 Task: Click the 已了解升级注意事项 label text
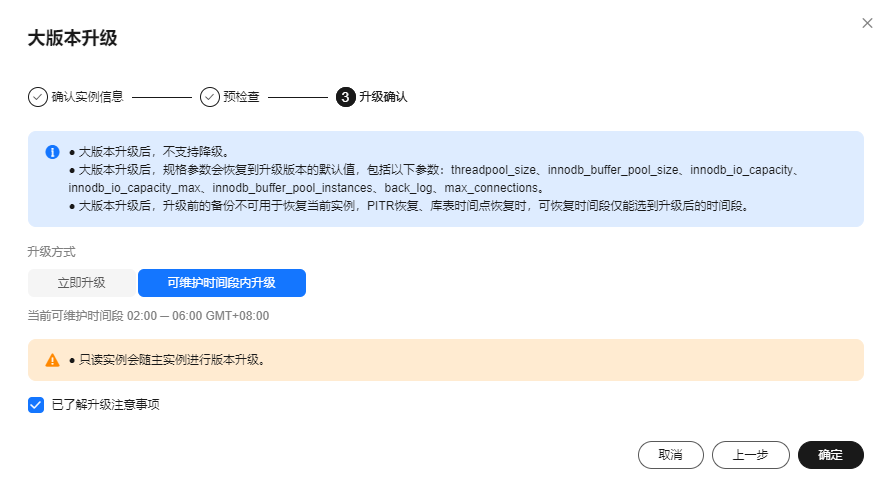point(105,405)
